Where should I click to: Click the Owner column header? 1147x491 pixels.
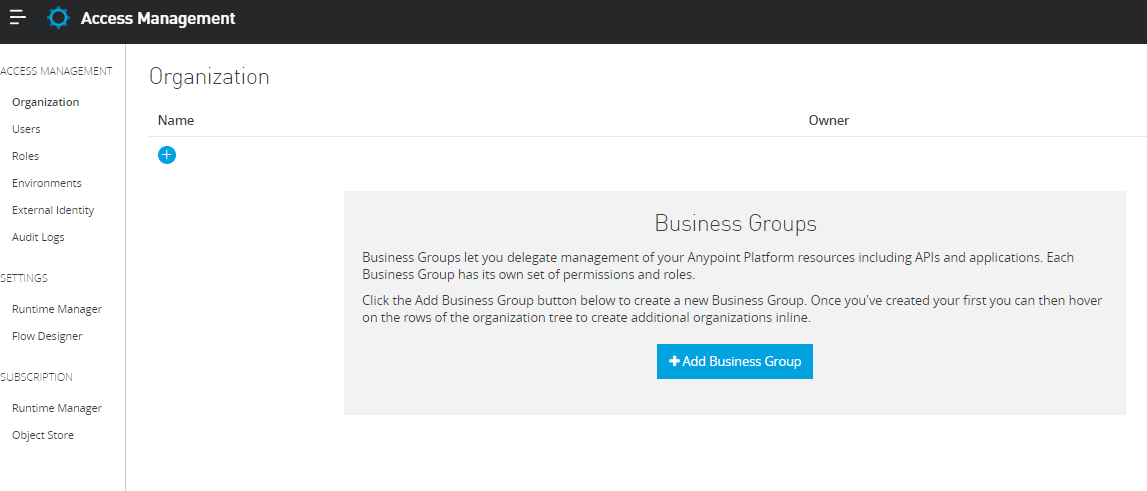[x=828, y=120]
